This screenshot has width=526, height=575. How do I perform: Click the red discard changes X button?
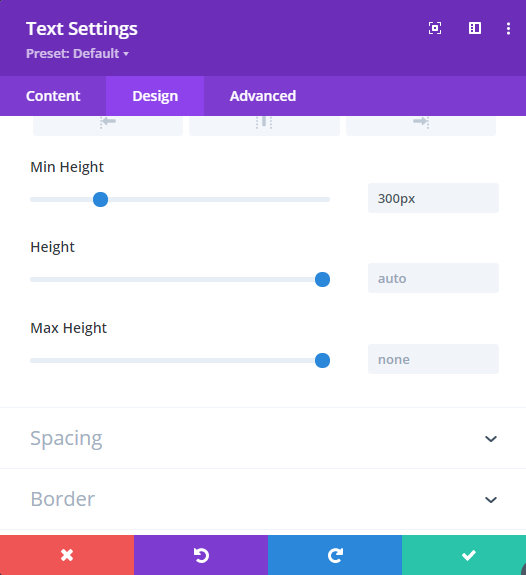point(67,555)
